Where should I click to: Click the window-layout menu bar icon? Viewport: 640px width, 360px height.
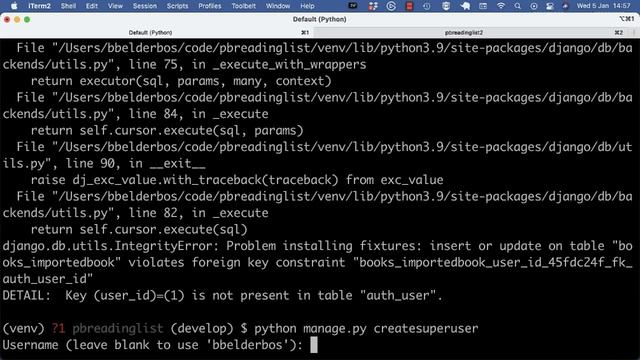483,6
